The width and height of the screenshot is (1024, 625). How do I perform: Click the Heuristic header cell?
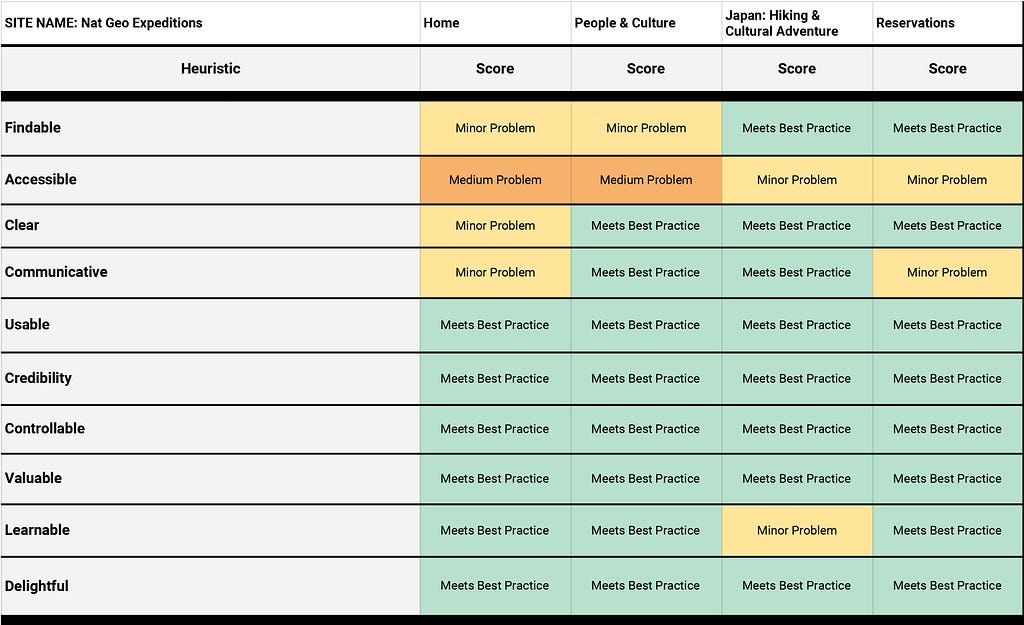click(210, 69)
